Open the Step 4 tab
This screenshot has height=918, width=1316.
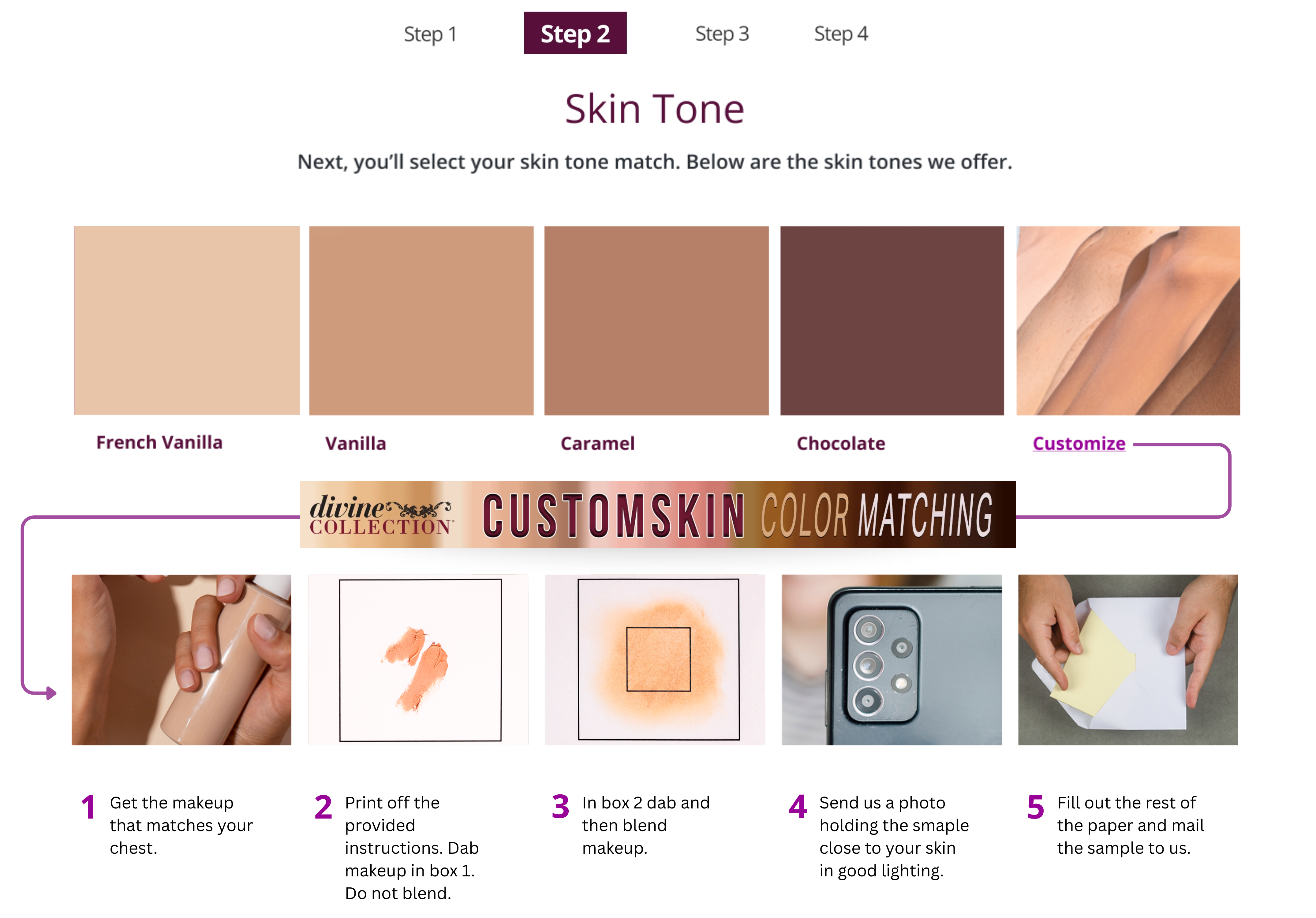pos(841,34)
